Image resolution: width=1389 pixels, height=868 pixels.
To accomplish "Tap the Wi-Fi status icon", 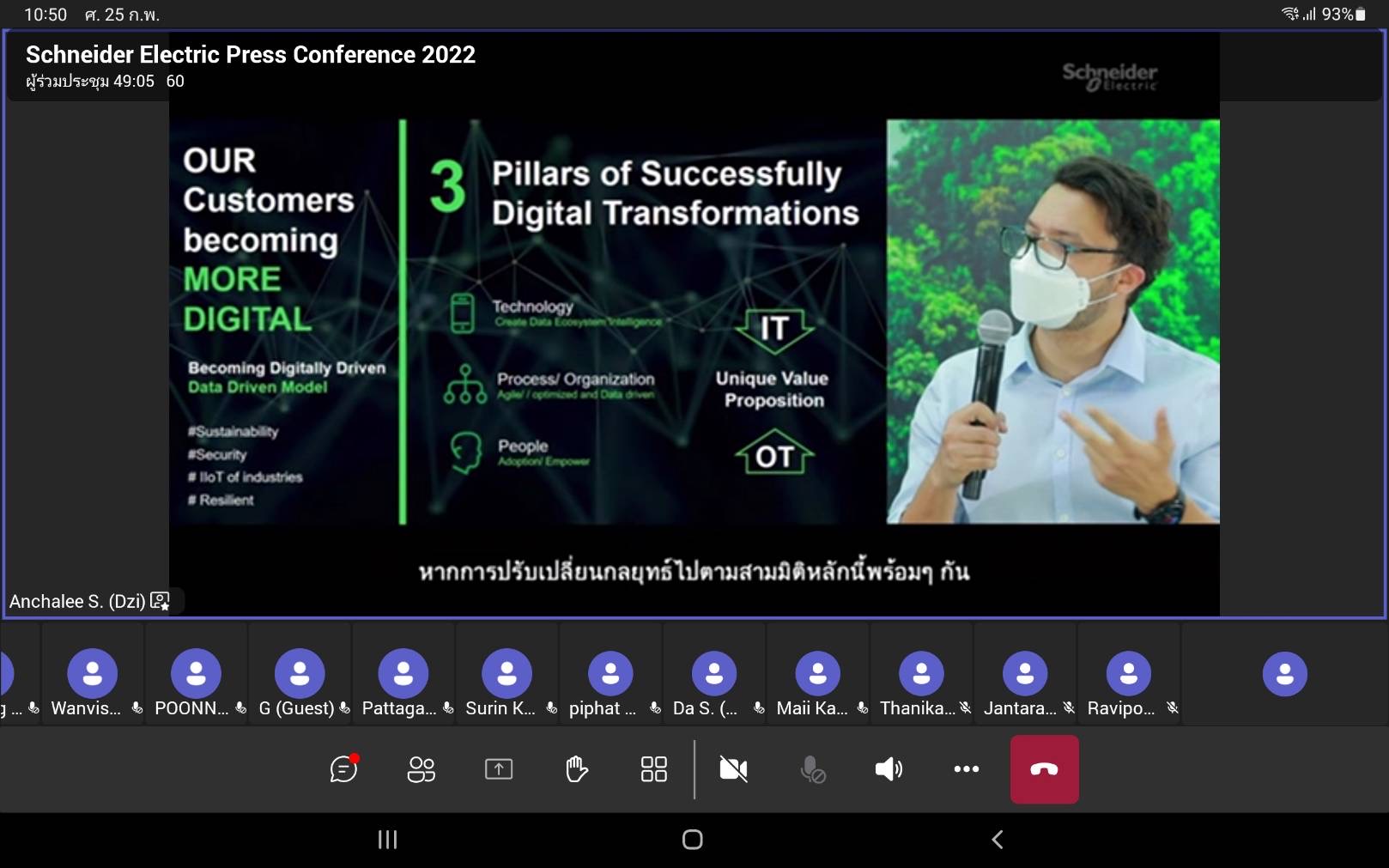I will (x=1290, y=14).
